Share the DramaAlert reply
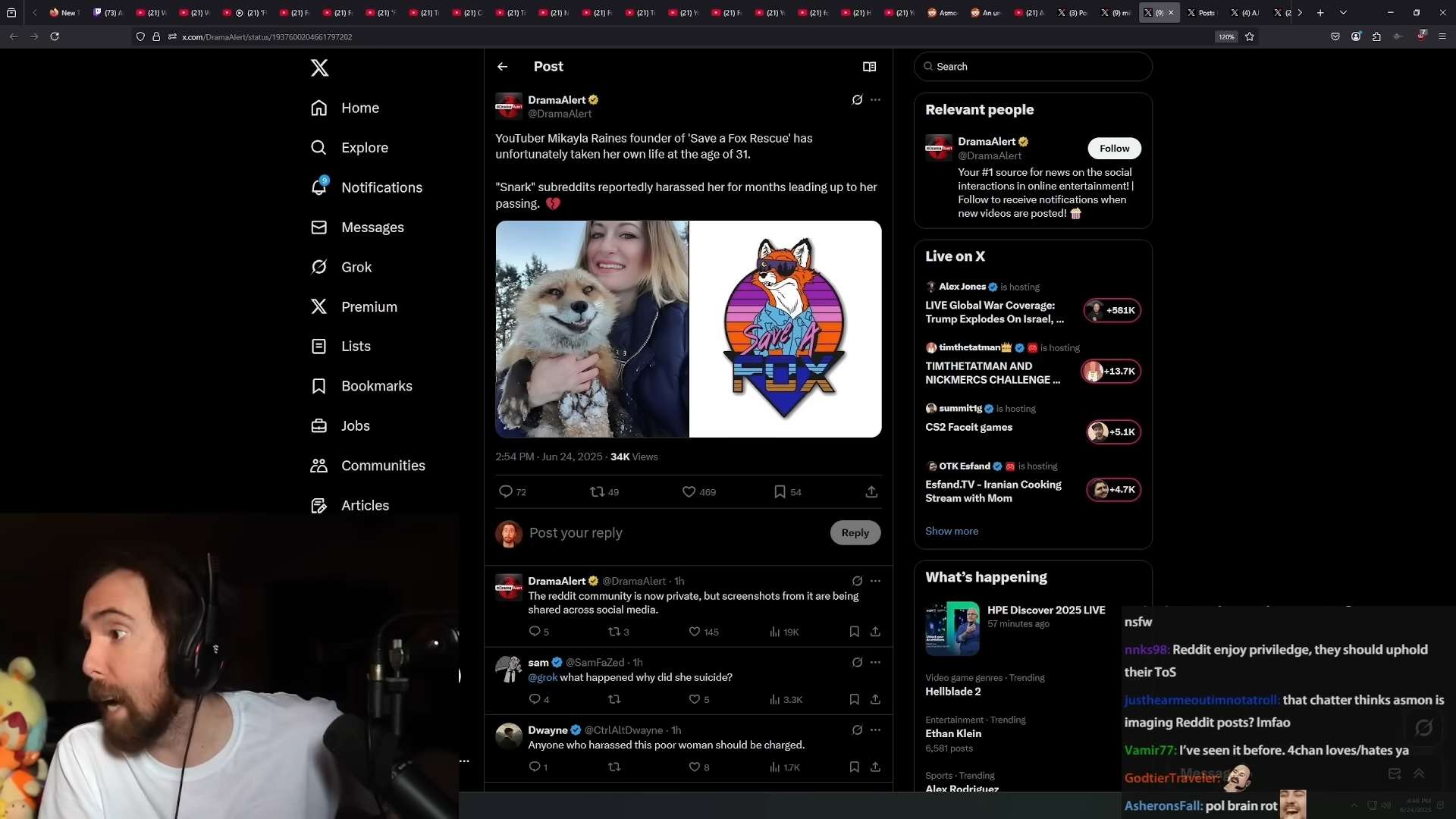The image size is (1456, 819). 875,632
